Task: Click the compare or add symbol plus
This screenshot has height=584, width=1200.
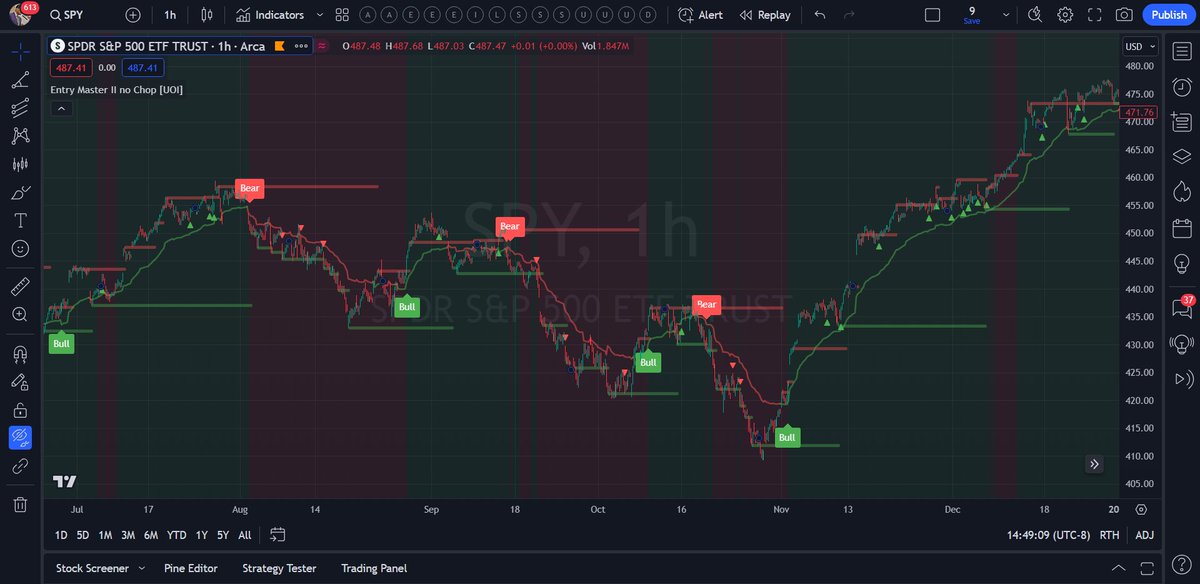Action: coord(133,15)
